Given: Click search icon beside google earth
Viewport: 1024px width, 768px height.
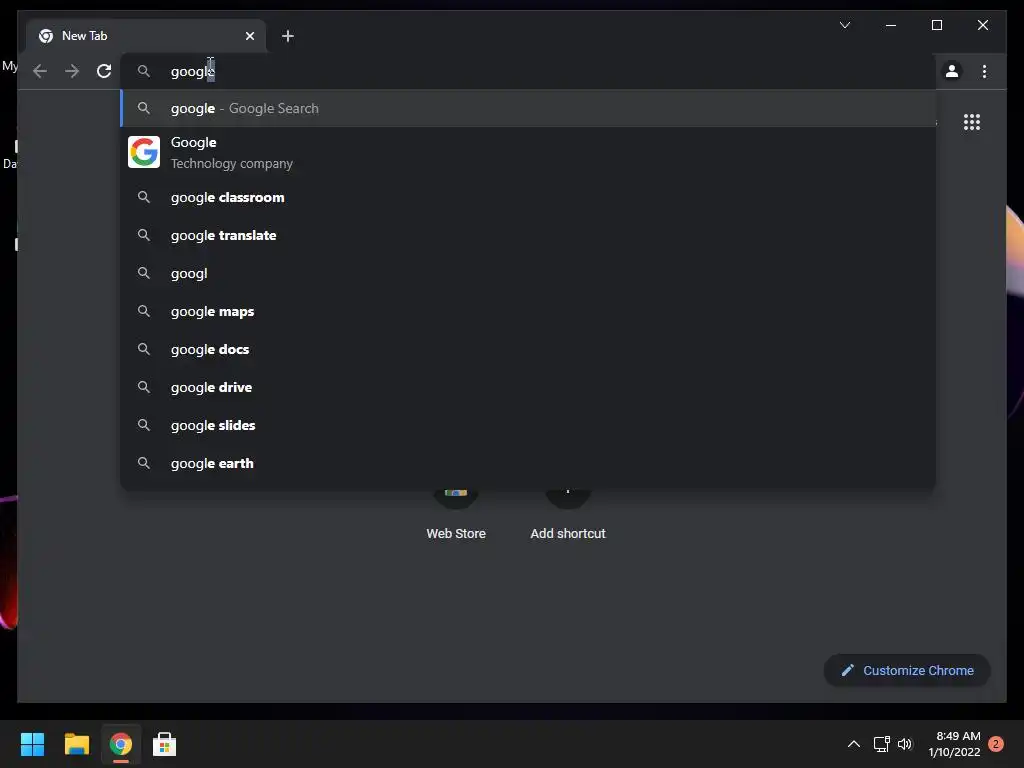Looking at the screenshot, I should [144, 463].
